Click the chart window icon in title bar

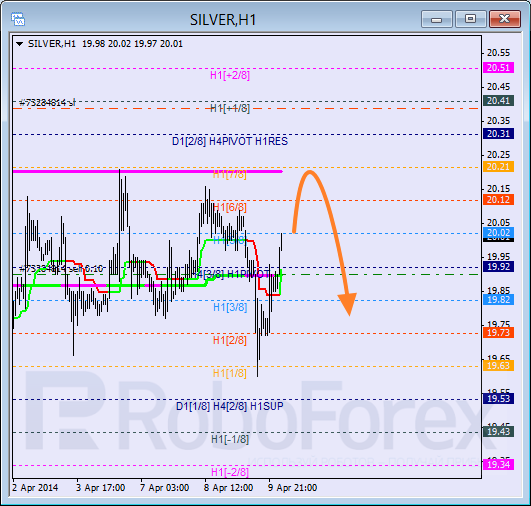coord(18,19)
